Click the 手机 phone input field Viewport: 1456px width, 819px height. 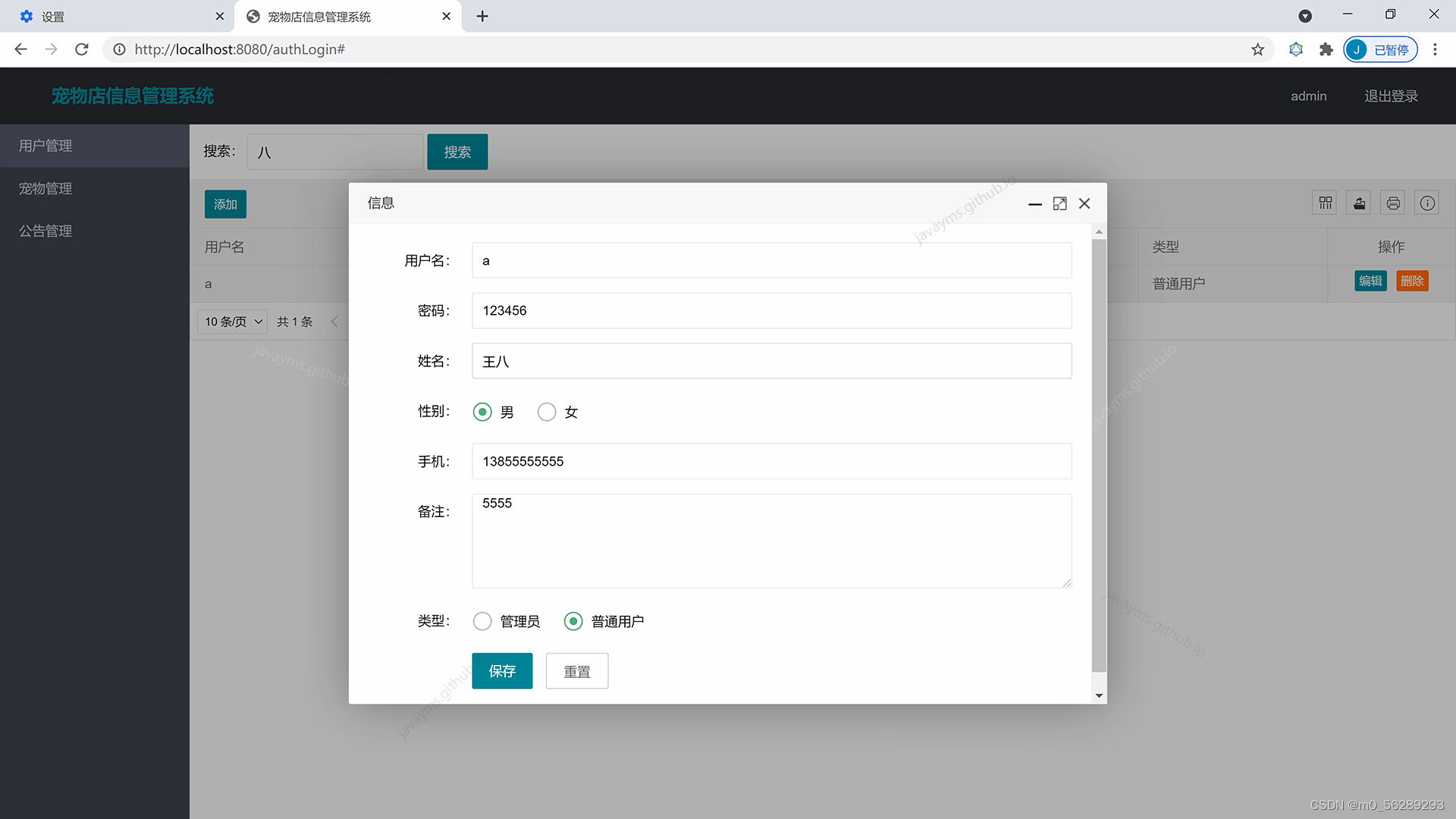click(771, 461)
